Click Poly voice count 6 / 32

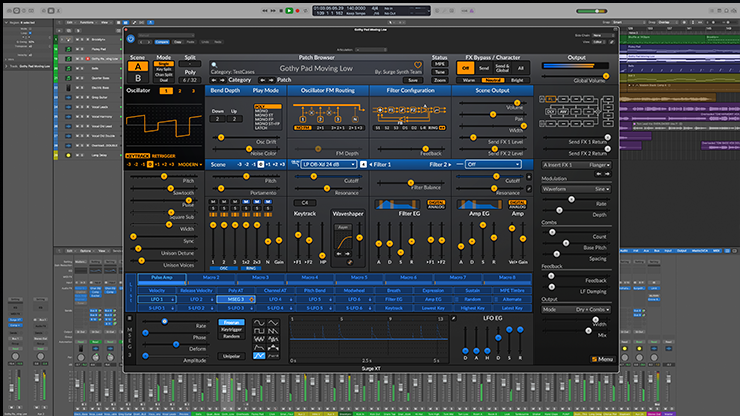[190, 80]
